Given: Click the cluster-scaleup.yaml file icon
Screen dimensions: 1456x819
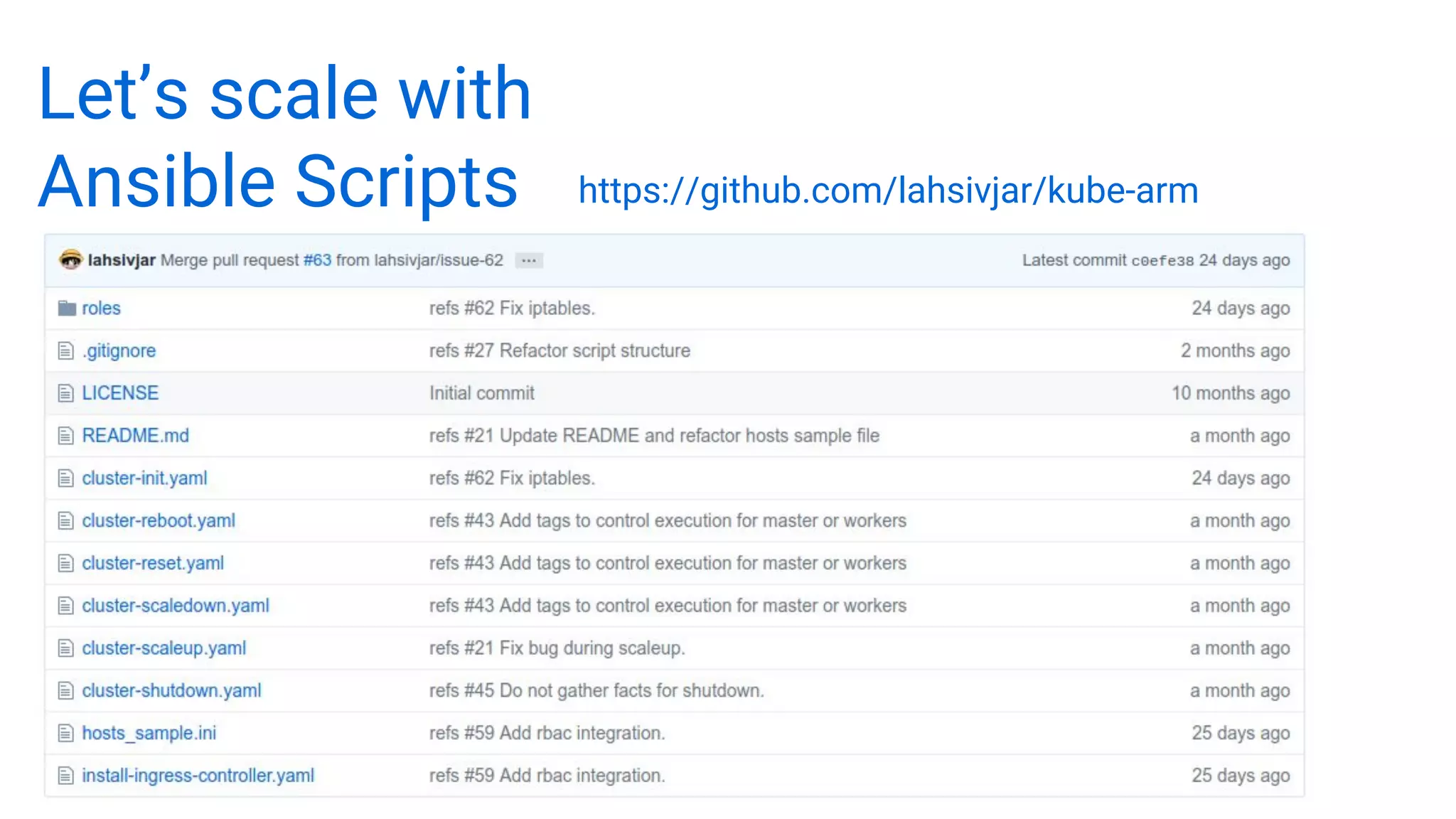Looking at the screenshot, I should [x=65, y=648].
